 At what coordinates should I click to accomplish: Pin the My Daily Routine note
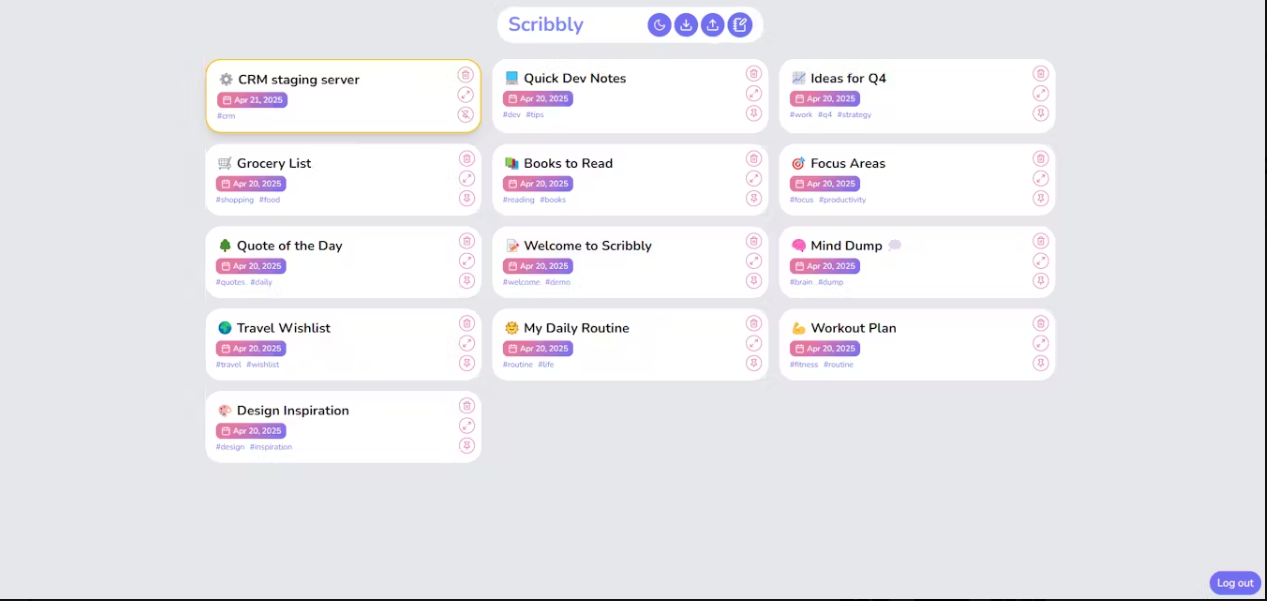pyautogui.click(x=754, y=364)
